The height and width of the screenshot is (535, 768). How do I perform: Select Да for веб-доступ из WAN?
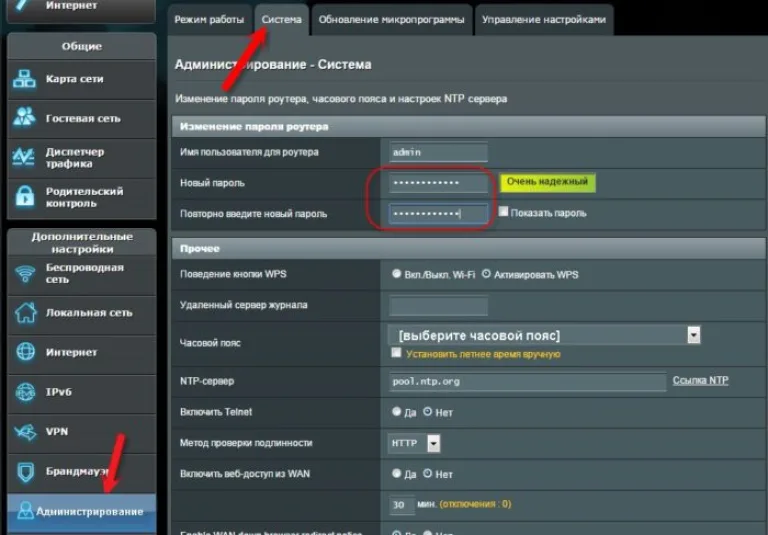396,473
